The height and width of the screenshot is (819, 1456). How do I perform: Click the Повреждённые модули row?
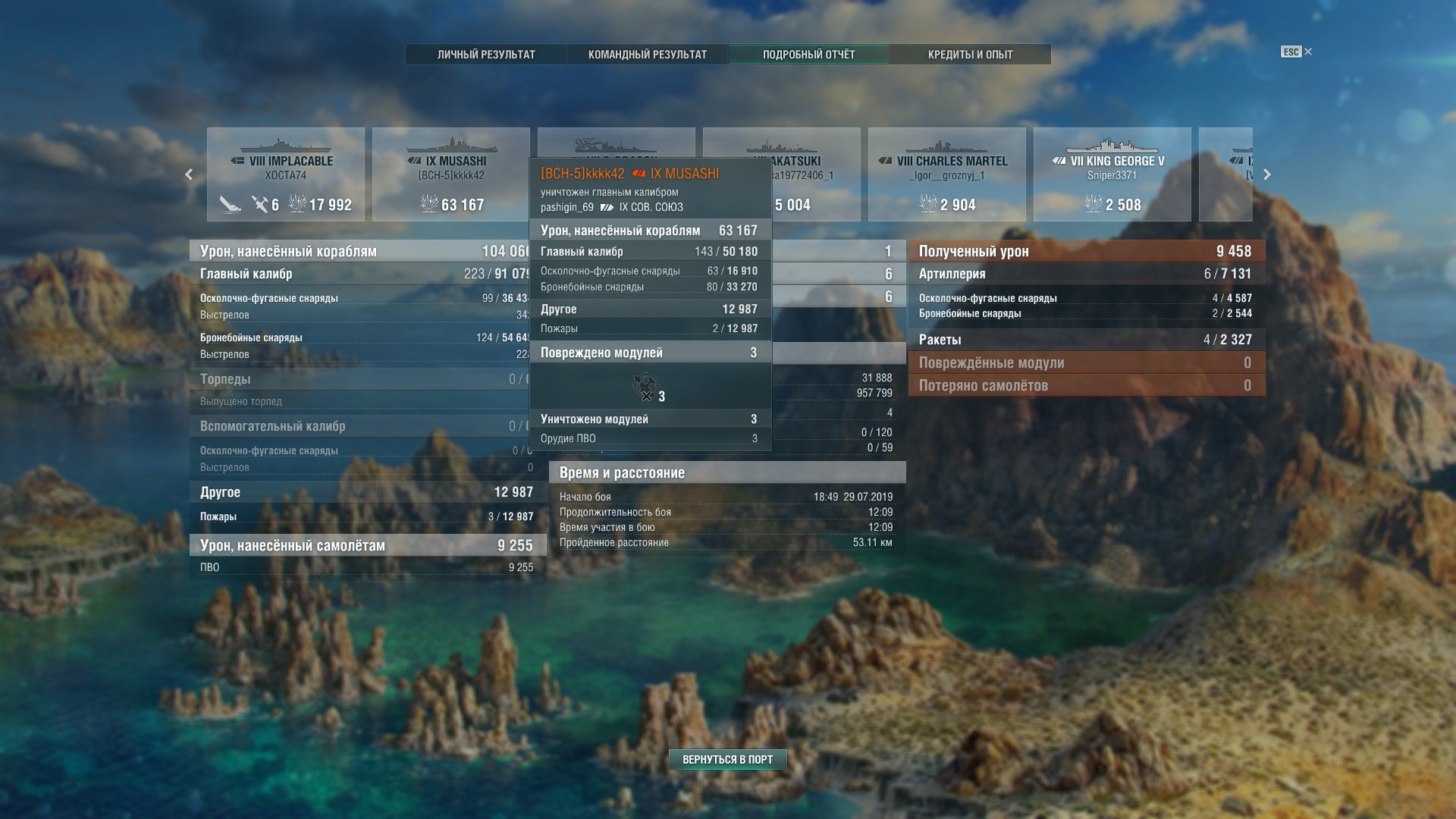pyautogui.click(x=1086, y=362)
